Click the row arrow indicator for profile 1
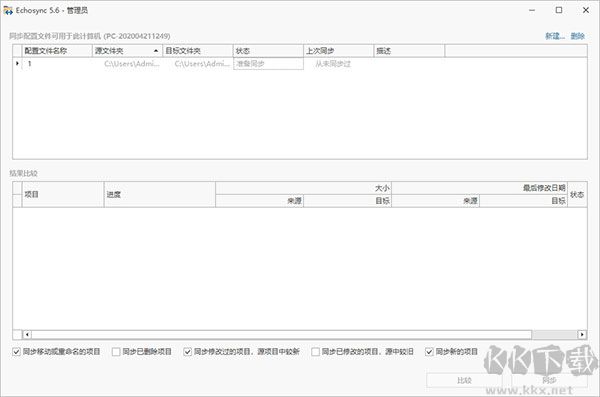 [x=17, y=63]
